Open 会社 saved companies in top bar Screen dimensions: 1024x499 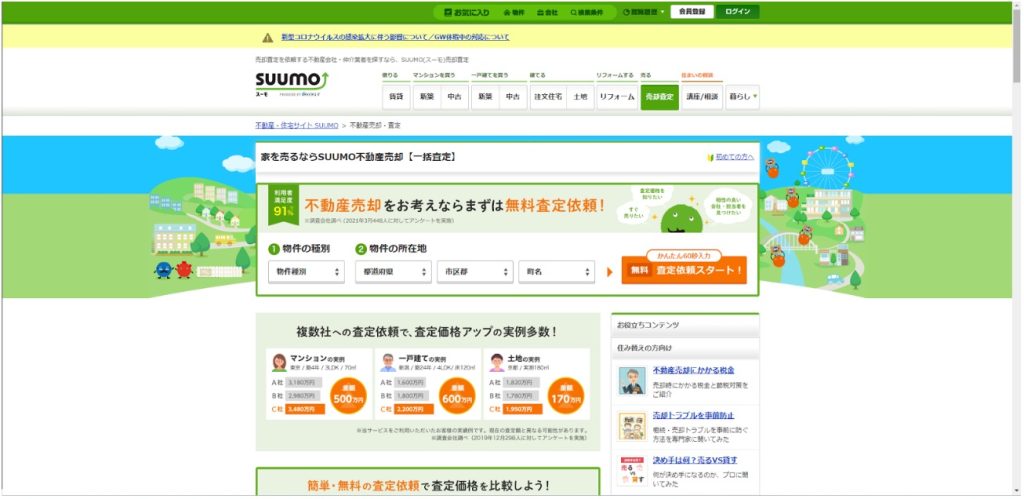point(547,12)
